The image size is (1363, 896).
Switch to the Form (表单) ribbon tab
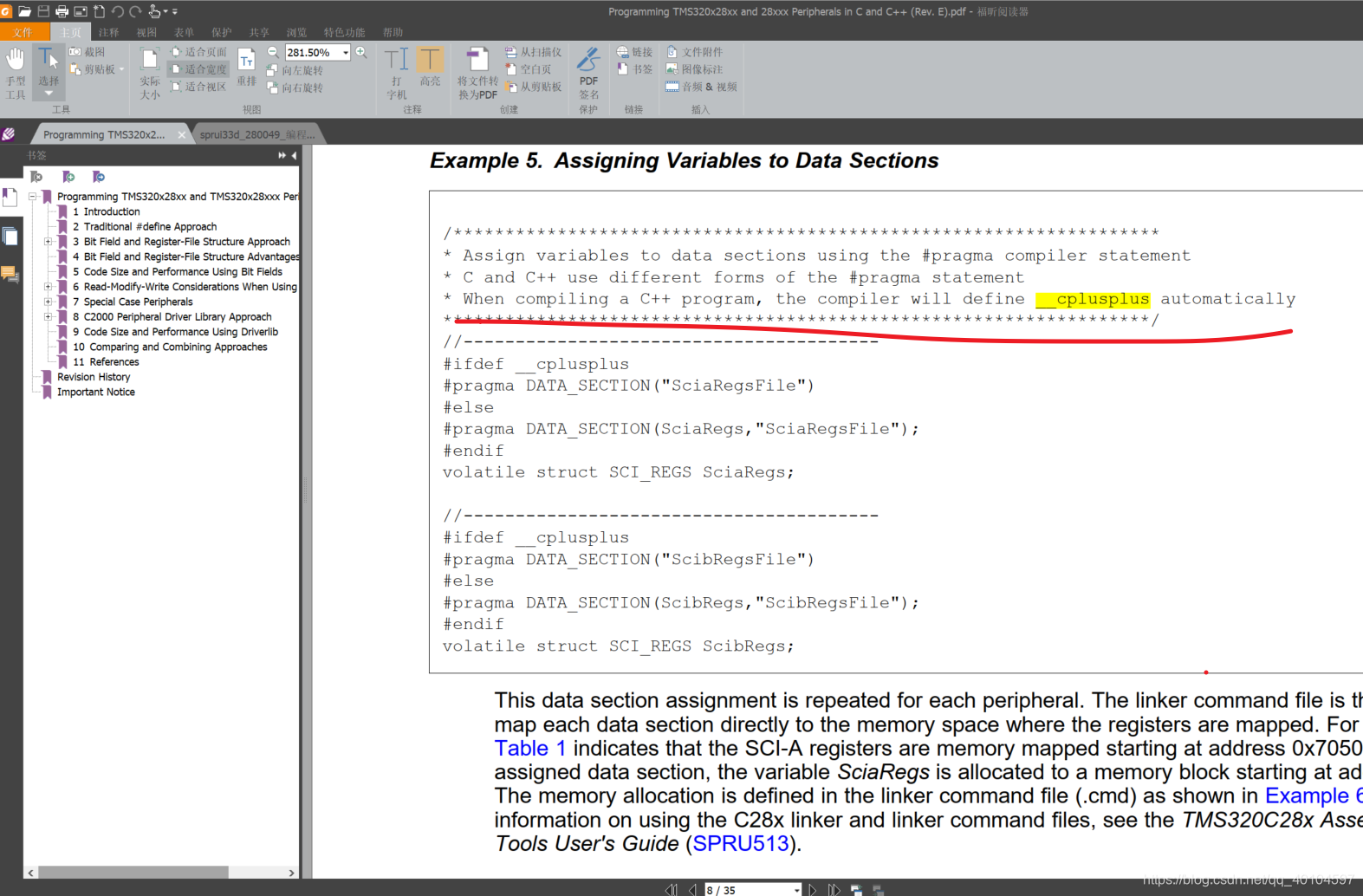(x=184, y=32)
